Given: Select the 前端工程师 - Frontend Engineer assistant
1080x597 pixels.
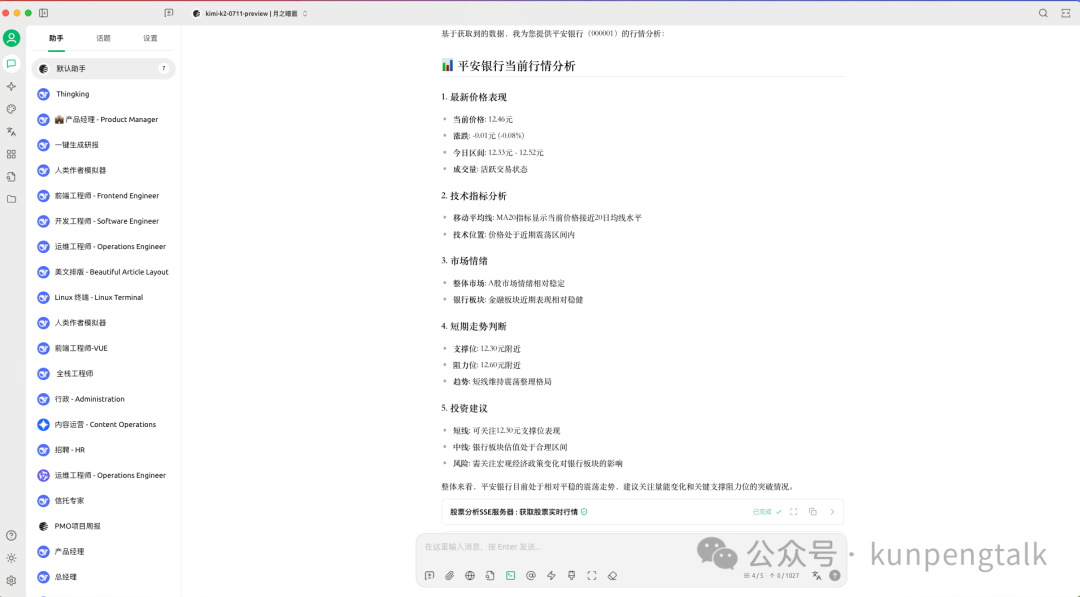Looking at the screenshot, I should [103, 196].
